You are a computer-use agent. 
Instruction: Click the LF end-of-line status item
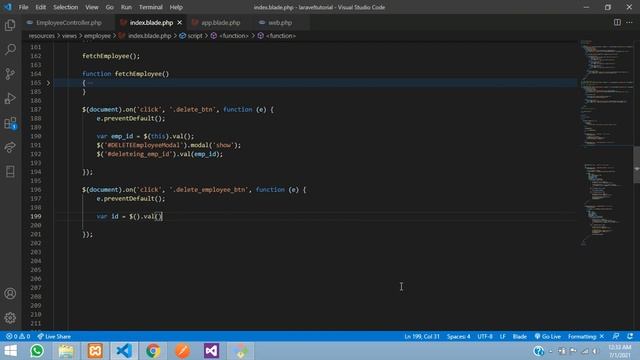pos(502,336)
